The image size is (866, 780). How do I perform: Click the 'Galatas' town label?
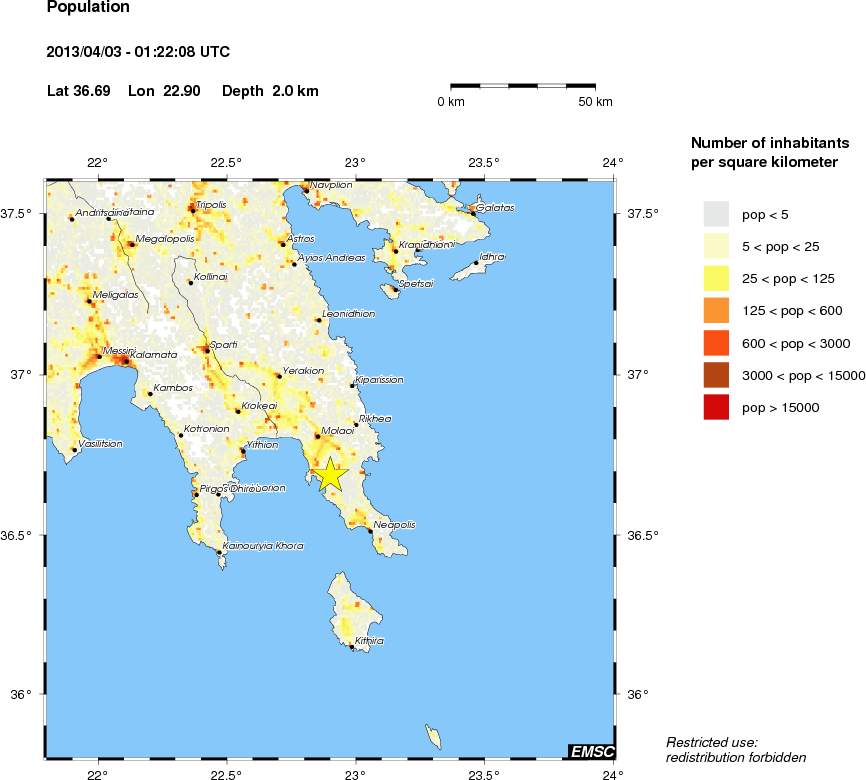495,208
